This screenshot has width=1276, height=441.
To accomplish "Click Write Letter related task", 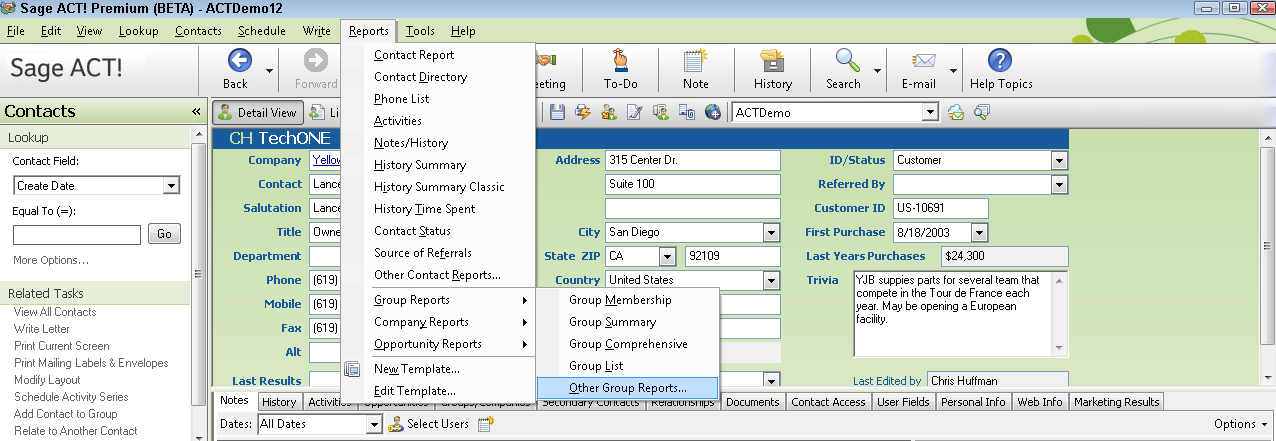I will pos(42,329).
